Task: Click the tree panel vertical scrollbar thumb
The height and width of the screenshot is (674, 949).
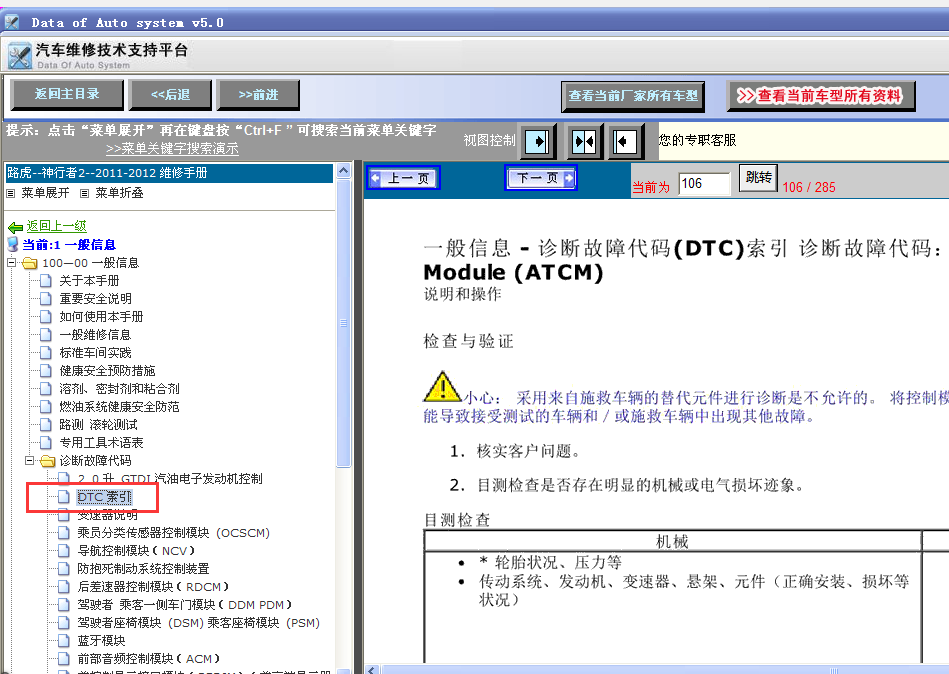Action: [343, 323]
